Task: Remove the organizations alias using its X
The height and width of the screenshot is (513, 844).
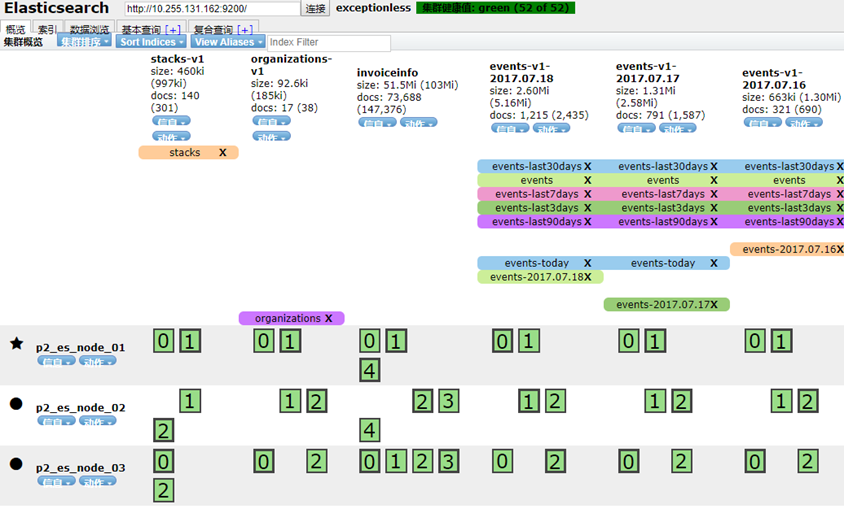Action: 328,318
